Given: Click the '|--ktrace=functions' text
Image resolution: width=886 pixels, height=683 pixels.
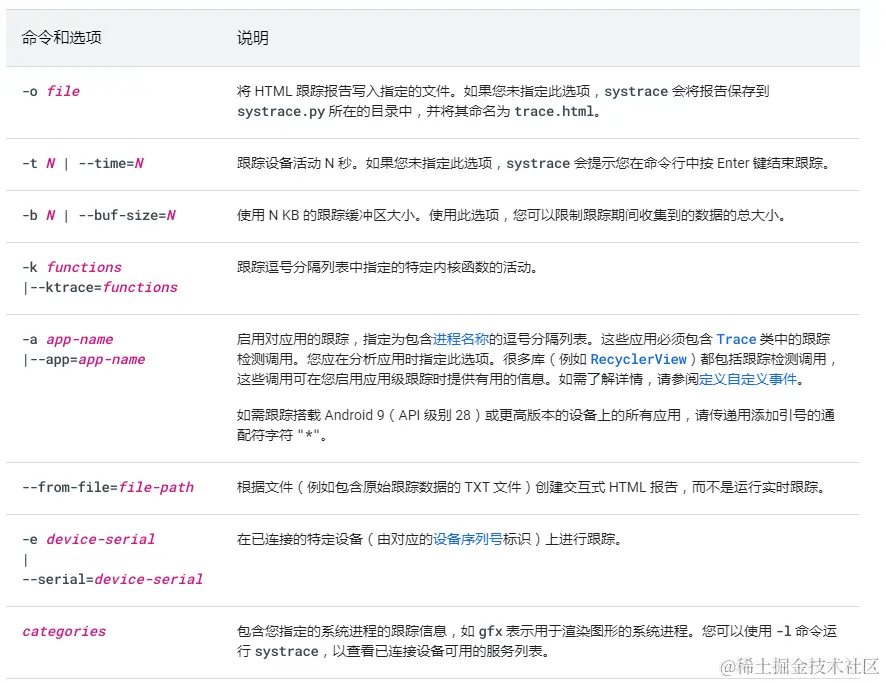Looking at the screenshot, I should pyautogui.click(x=100, y=288).
